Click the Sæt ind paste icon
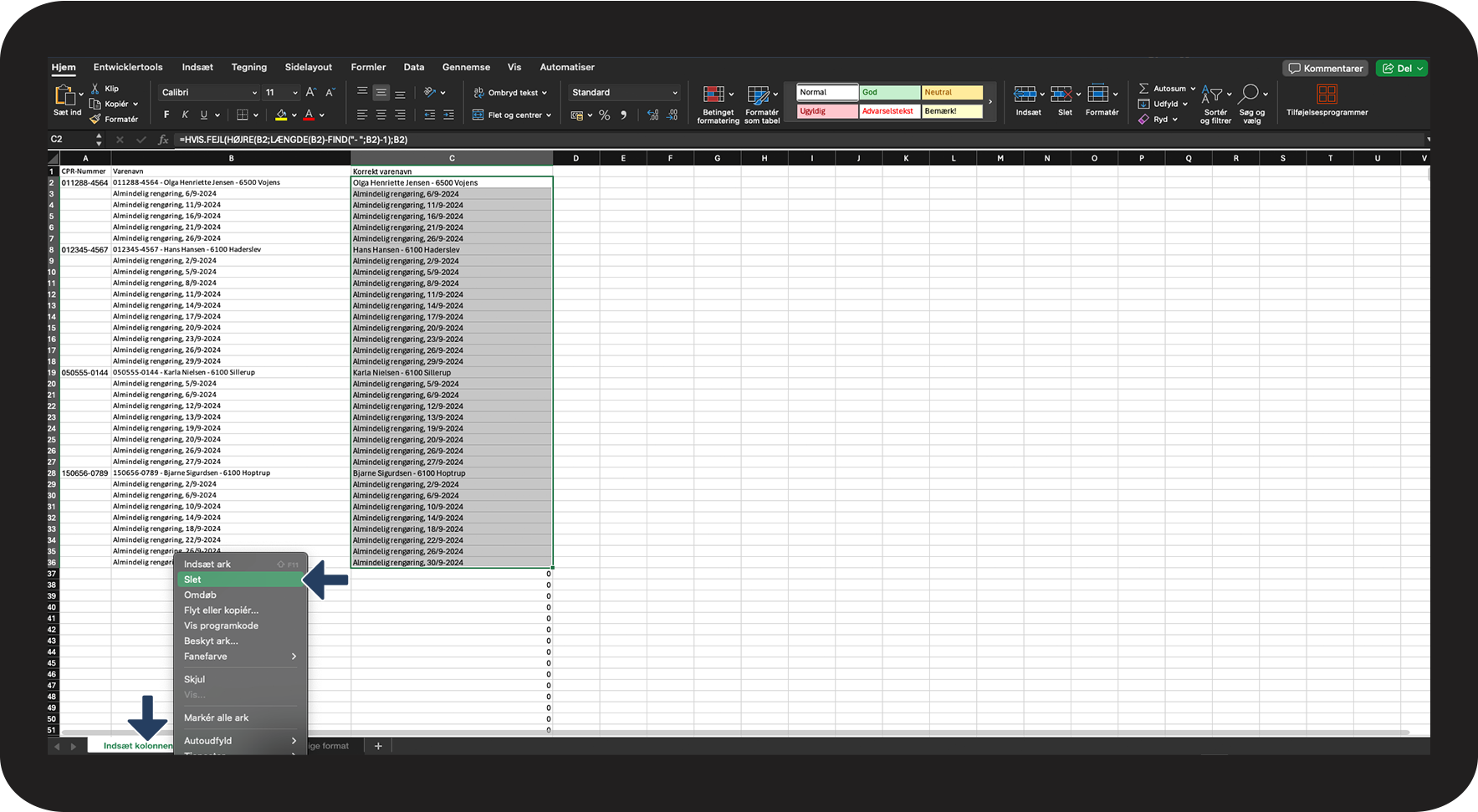 pos(65,95)
